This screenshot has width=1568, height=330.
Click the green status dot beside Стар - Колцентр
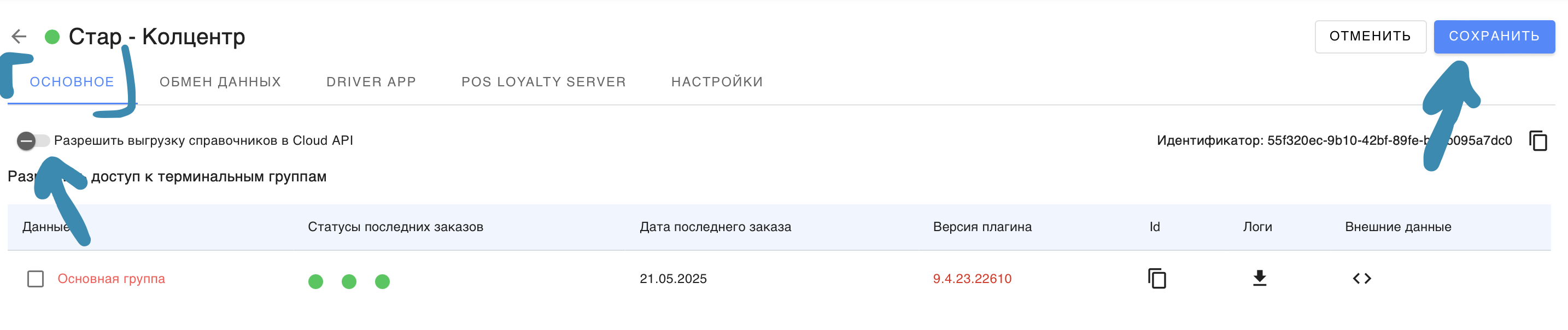point(52,37)
